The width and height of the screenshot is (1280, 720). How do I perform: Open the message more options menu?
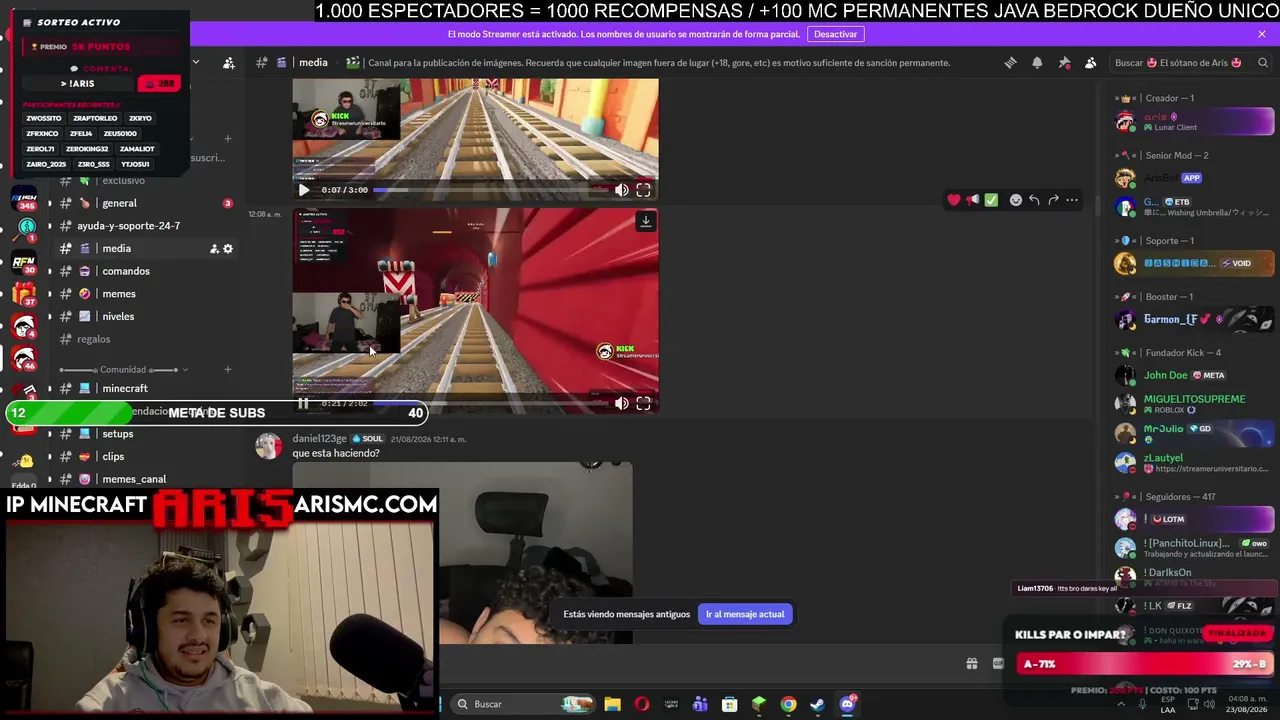coord(1072,200)
